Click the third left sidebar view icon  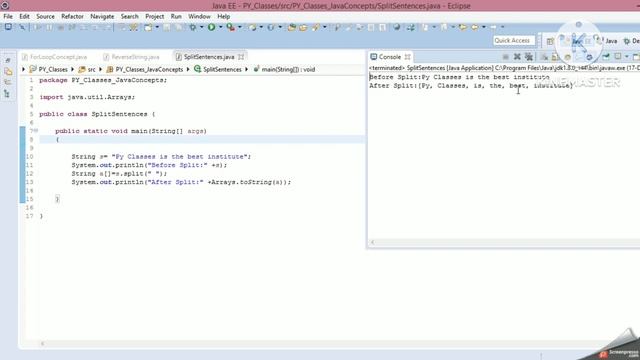[x=7, y=82]
